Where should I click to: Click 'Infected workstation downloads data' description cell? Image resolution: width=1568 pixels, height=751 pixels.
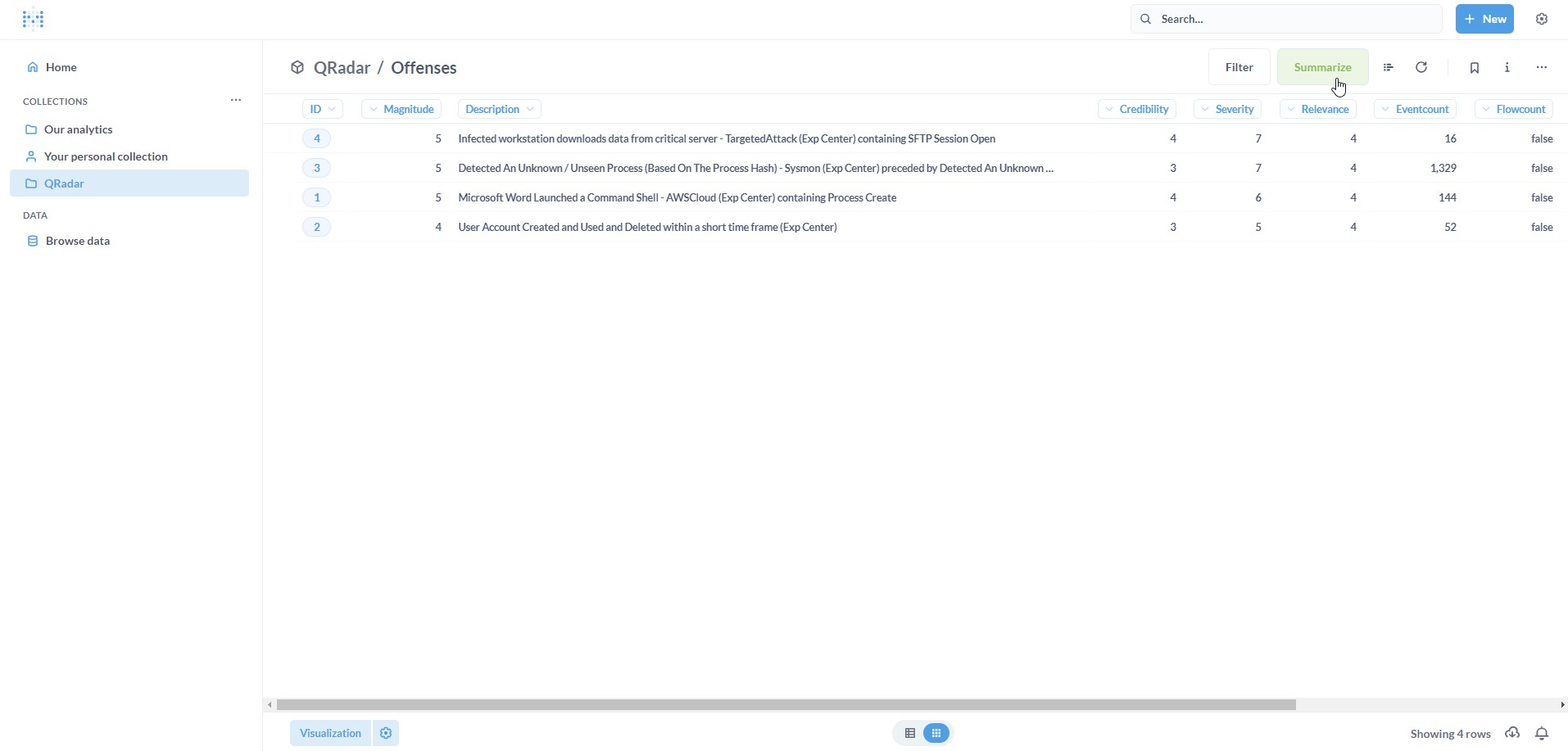tap(727, 138)
